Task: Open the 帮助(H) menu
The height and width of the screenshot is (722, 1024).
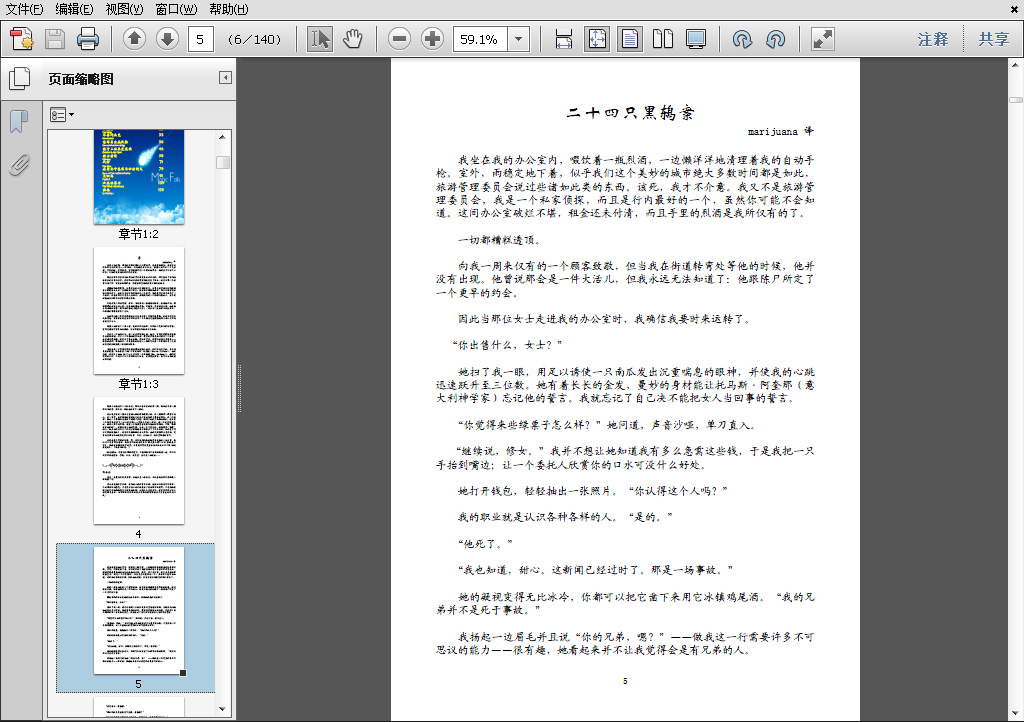Action: (x=229, y=9)
